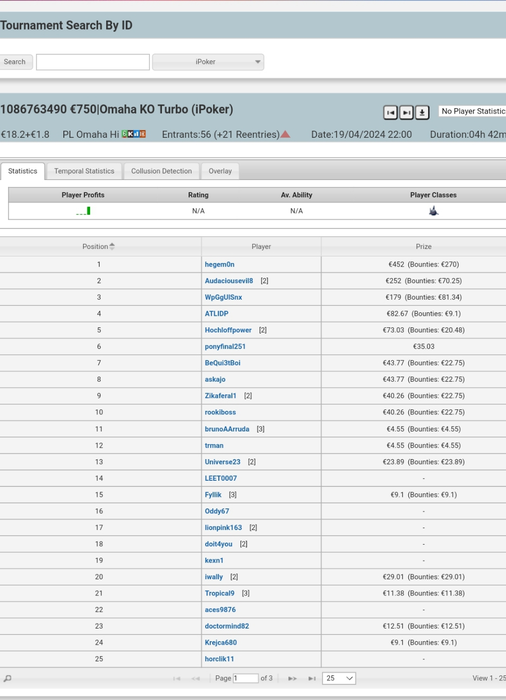
Task: Sort the table by the Position column
Action: (100, 246)
